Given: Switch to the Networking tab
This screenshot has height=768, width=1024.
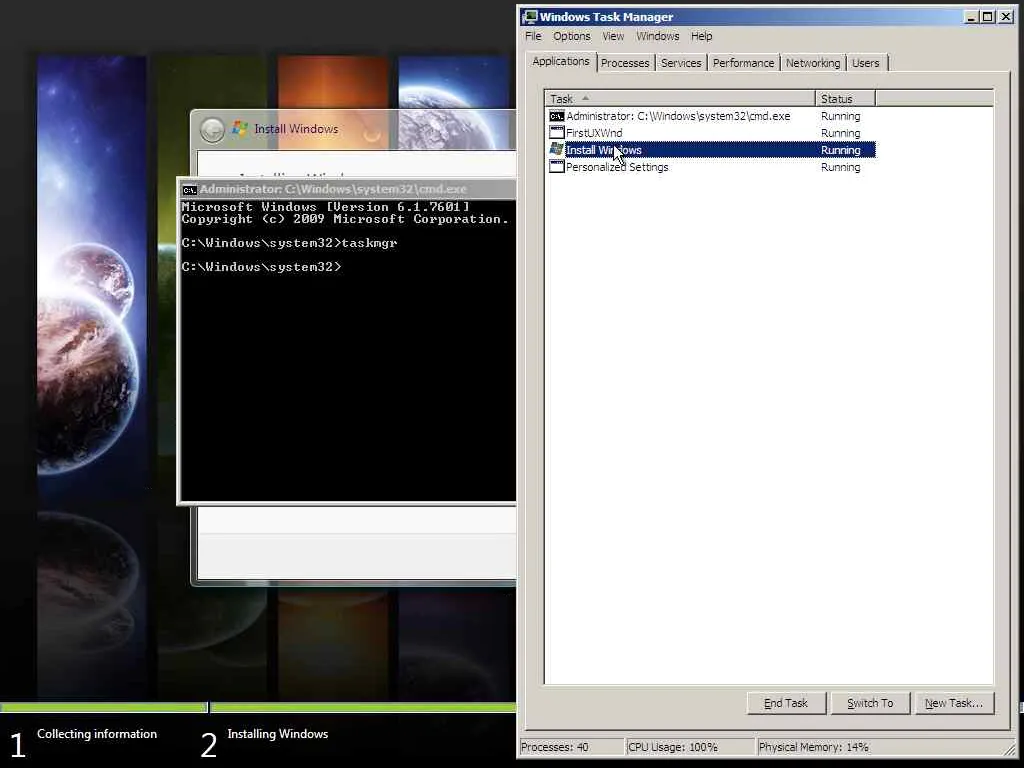Looking at the screenshot, I should [x=812, y=63].
